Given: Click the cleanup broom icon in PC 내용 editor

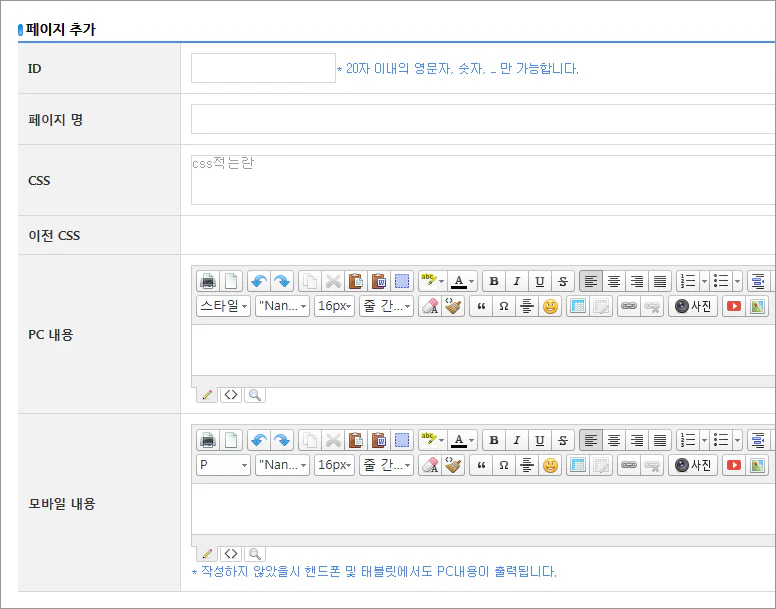Looking at the screenshot, I should pyautogui.click(x=453, y=306).
